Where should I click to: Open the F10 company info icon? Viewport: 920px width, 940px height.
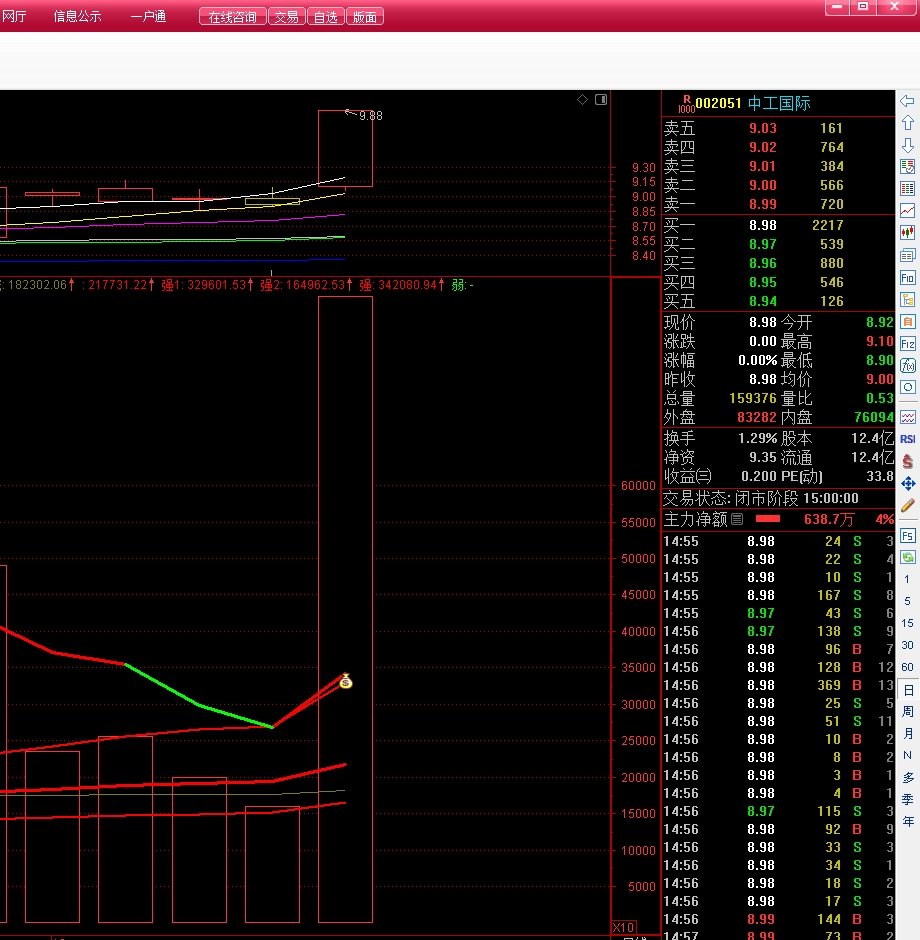[x=908, y=277]
